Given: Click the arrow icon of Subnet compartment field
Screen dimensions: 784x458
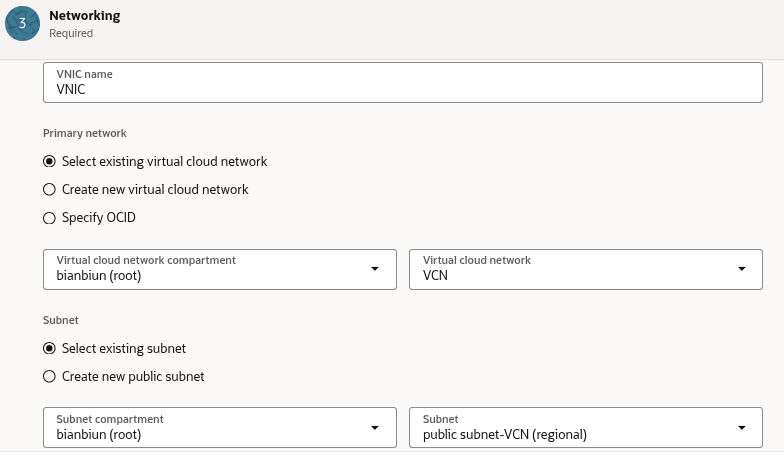Looking at the screenshot, I should click(375, 427).
